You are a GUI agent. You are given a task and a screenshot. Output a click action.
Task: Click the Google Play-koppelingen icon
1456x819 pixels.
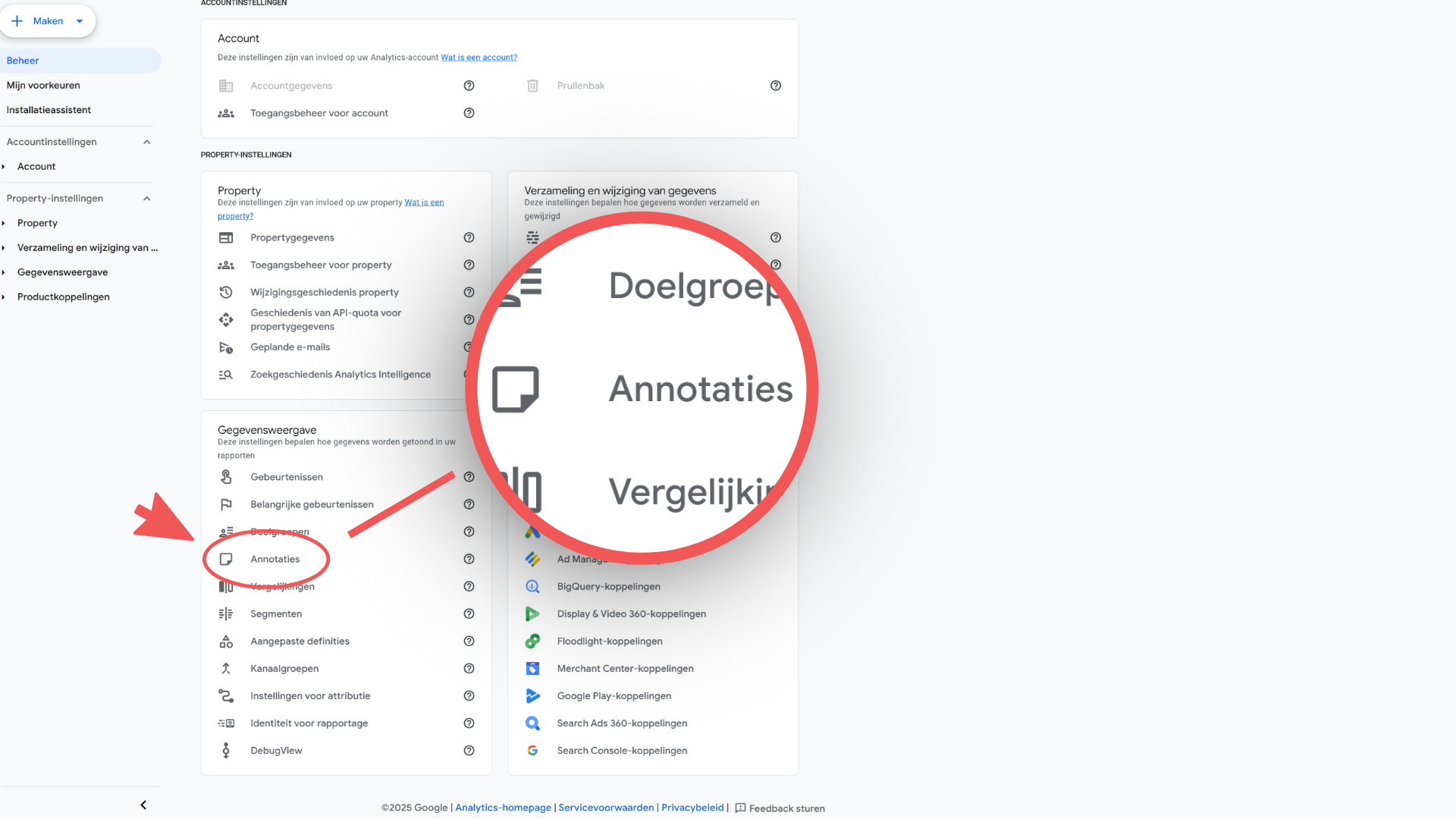tap(532, 695)
